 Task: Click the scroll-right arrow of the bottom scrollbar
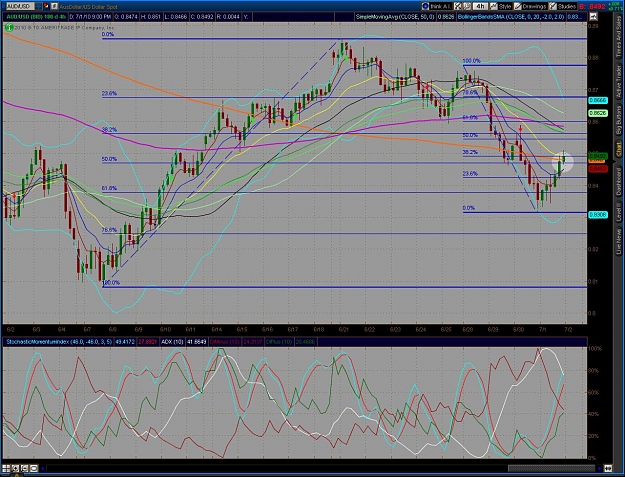click(599, 468)
